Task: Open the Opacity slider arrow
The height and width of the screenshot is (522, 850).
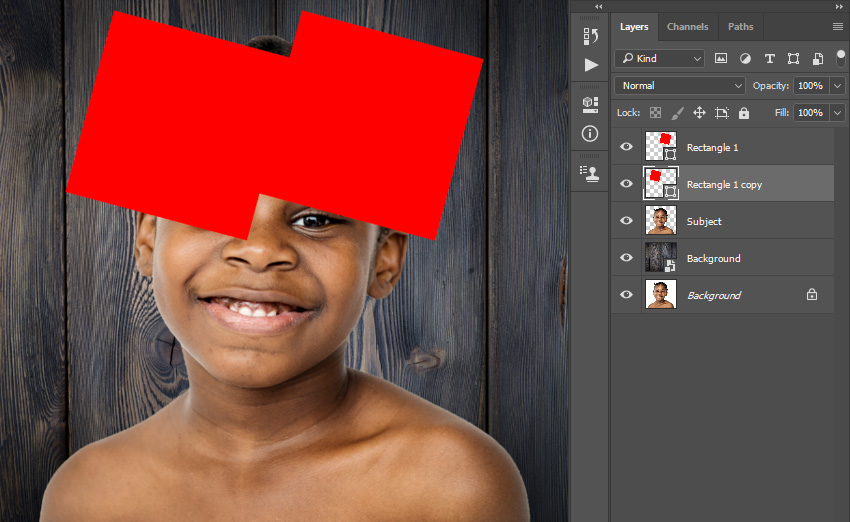Action: pyautogui.click(x=837, y=86)
